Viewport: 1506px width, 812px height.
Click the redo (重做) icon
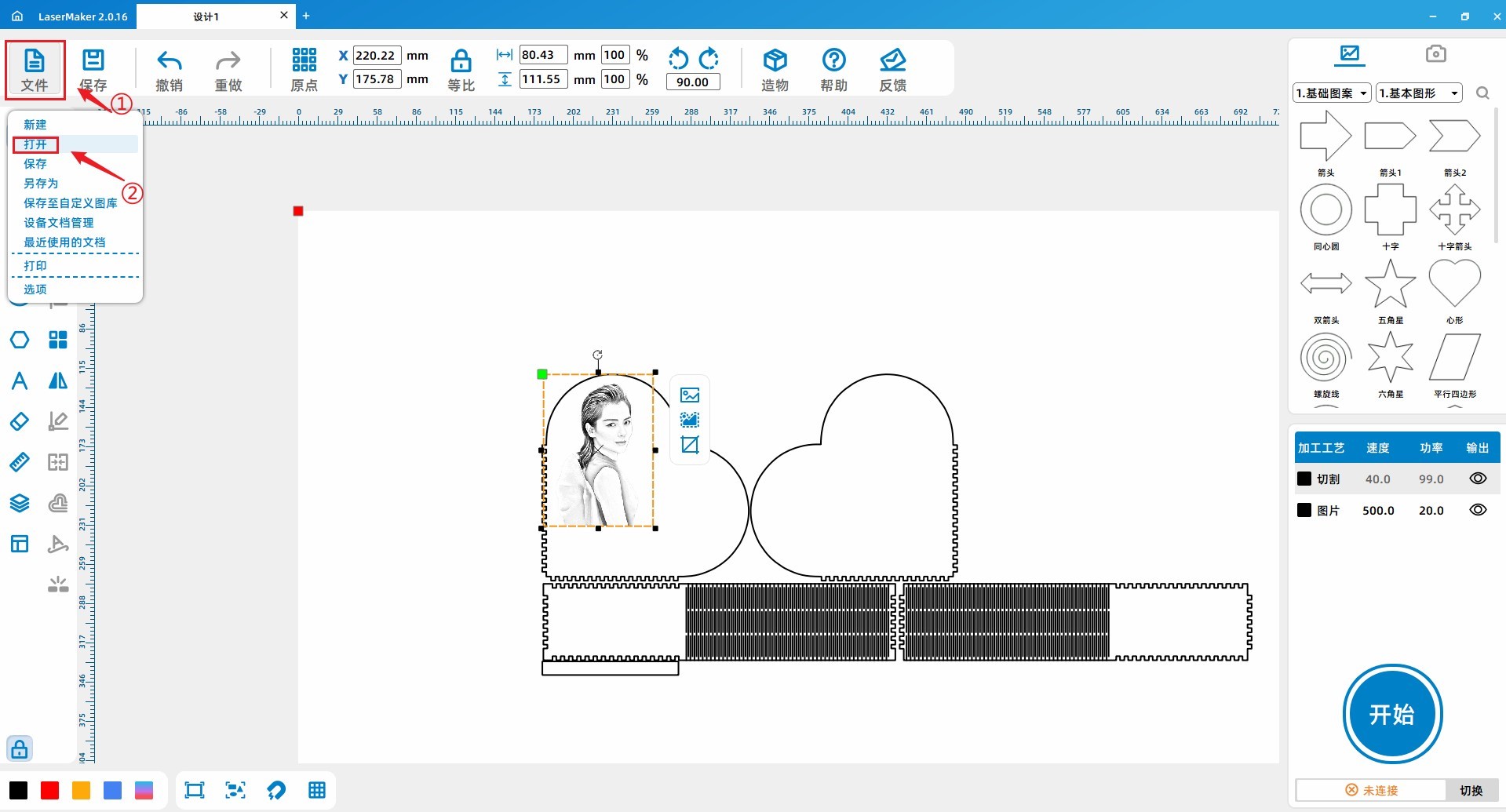click(228, 60)
